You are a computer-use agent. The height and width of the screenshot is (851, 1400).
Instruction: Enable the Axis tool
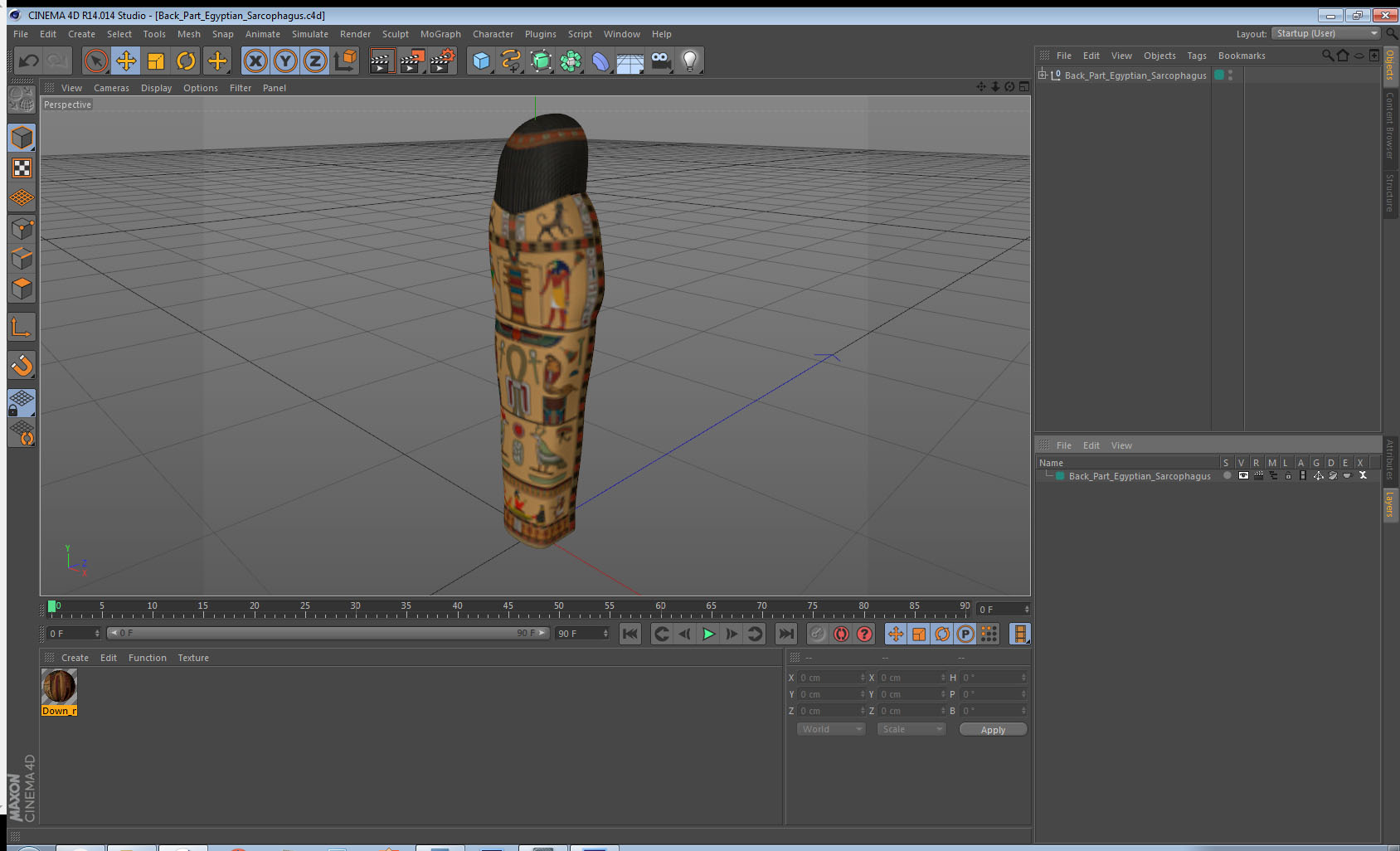22,328
